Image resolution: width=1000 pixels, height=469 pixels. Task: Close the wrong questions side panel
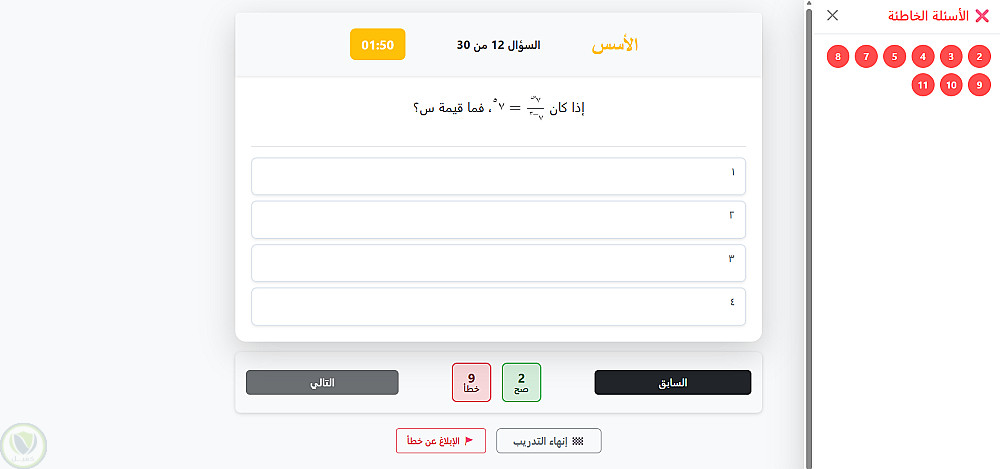[833, 16]
